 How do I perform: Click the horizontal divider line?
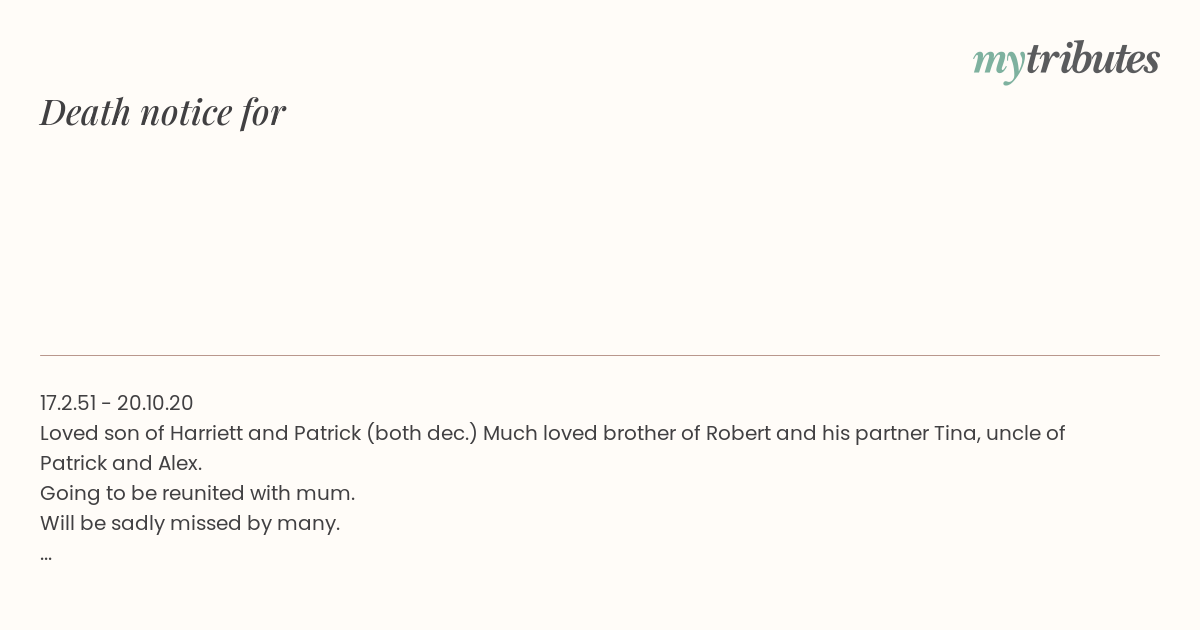600,355
